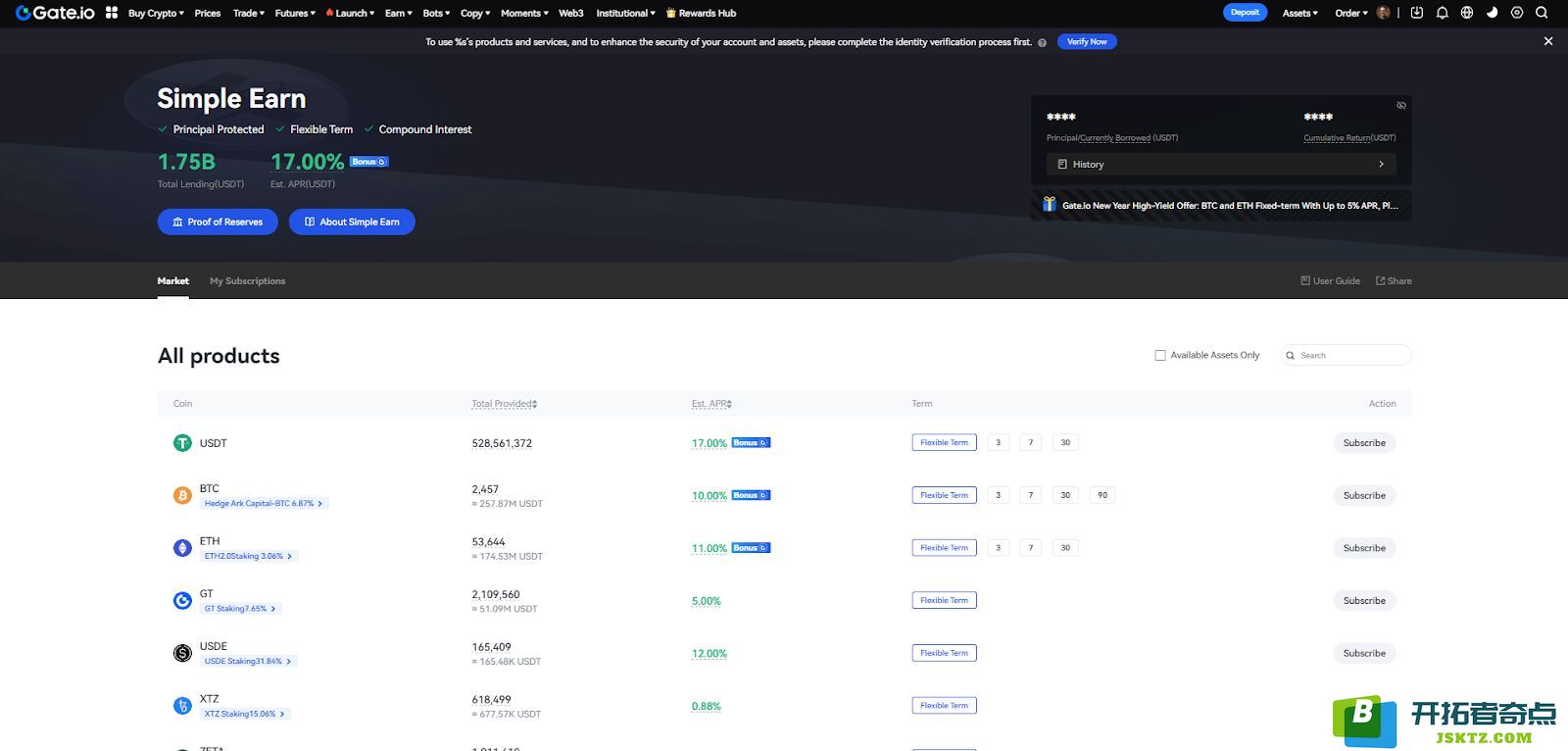Open History panel via its chevron row
The width and height of the screenshot is (1568, 751).
pos(1221,164)
